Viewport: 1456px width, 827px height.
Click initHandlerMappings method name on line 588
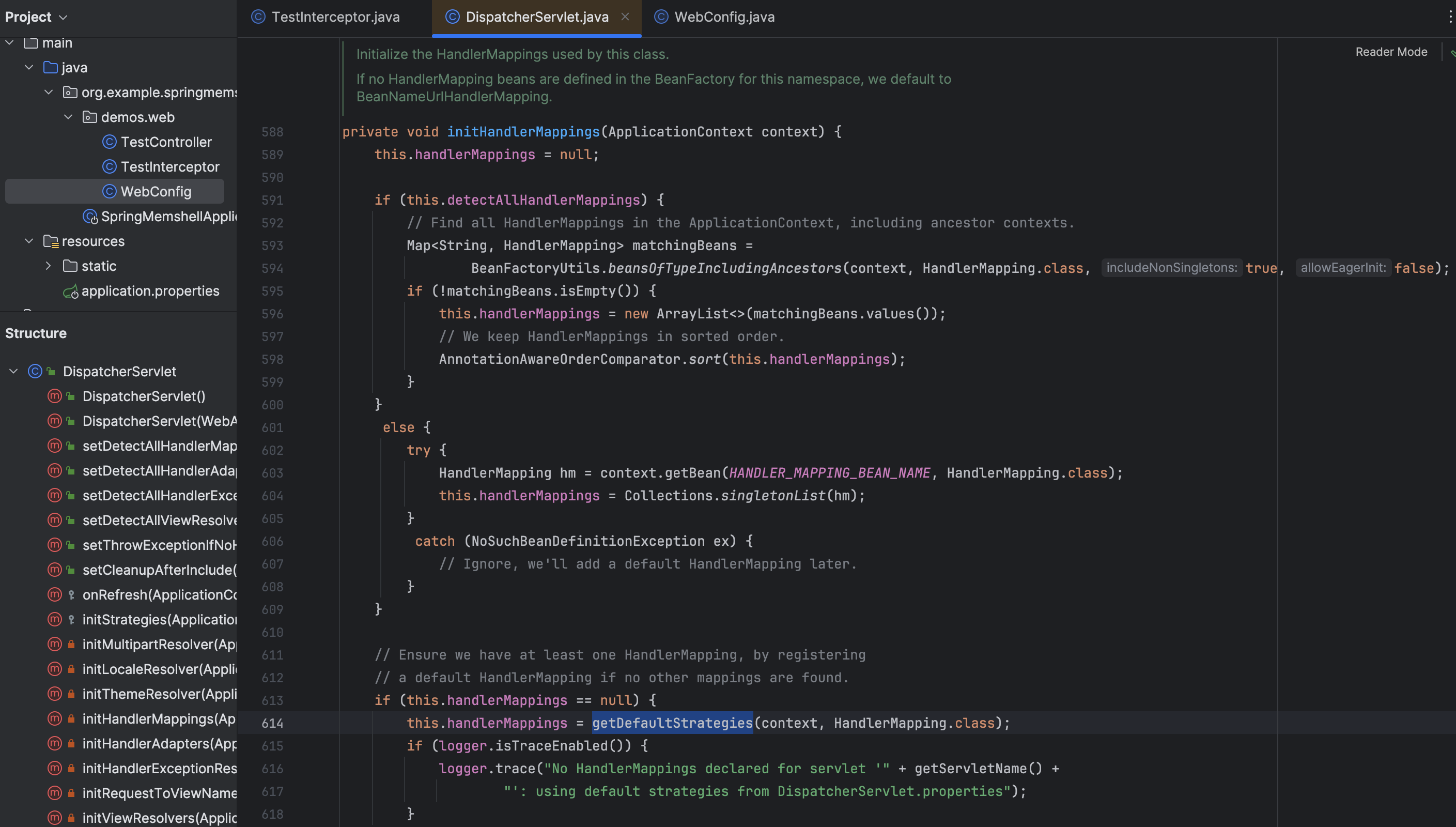(x=523, y=132)
